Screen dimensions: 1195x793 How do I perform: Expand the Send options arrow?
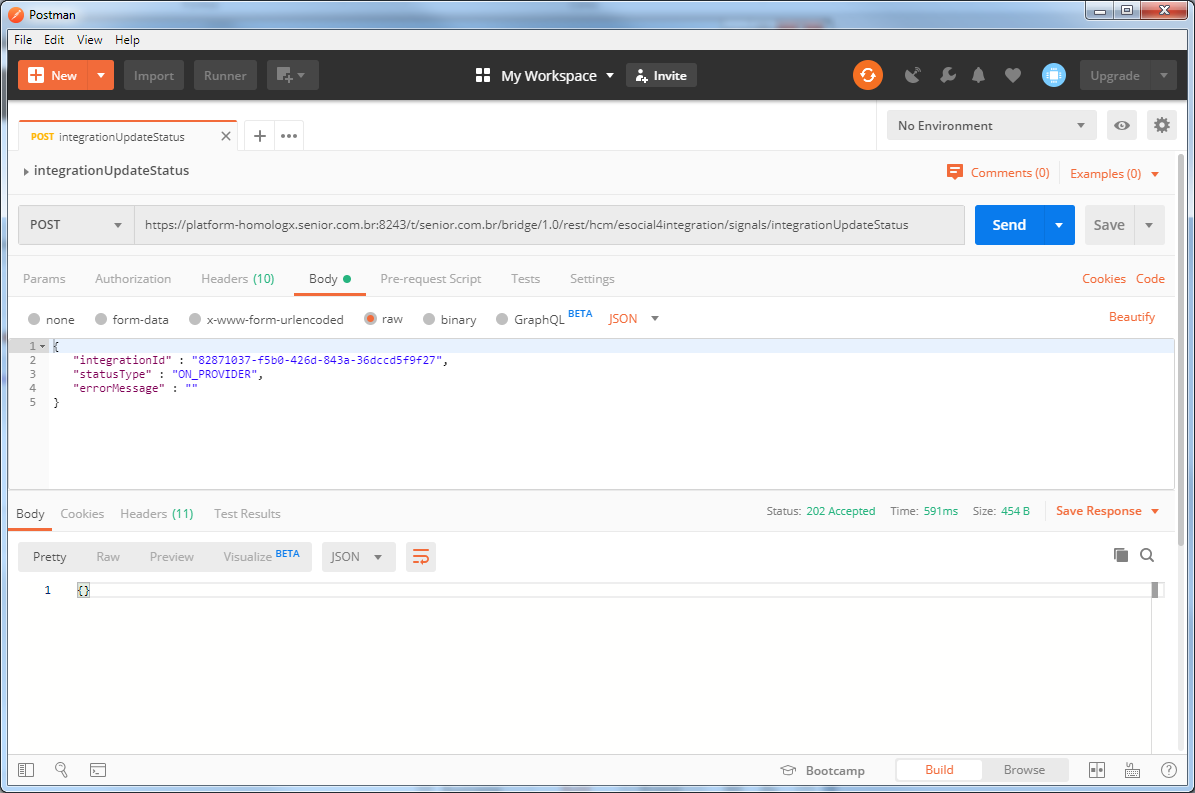coord(1059,225)
